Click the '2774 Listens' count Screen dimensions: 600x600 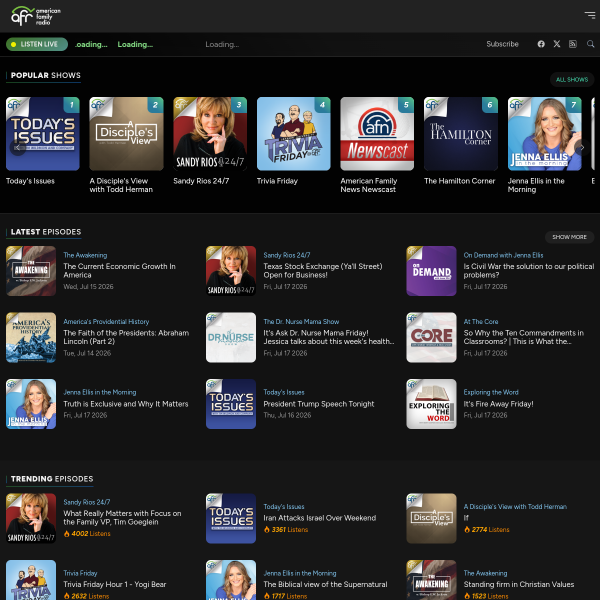coord(486,530)
